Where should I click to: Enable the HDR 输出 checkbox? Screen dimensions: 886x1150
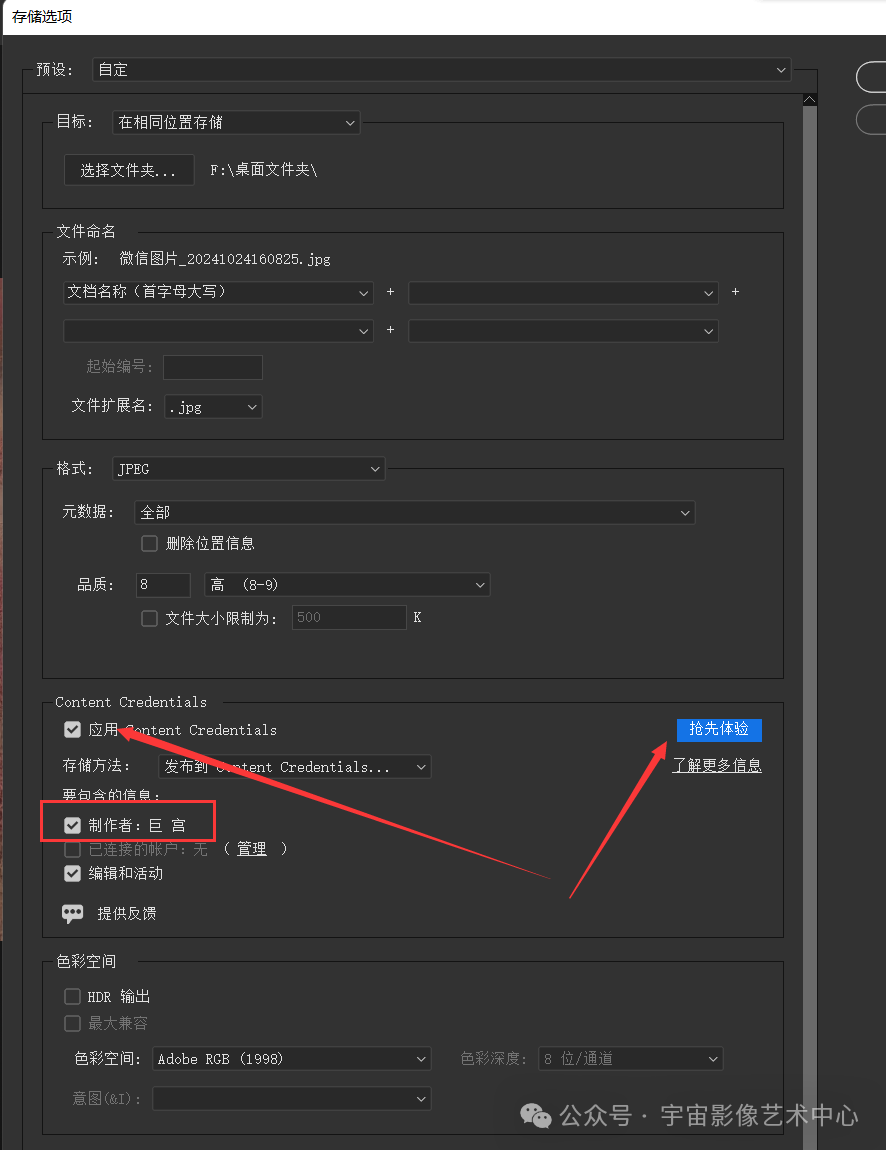[72, 996]
